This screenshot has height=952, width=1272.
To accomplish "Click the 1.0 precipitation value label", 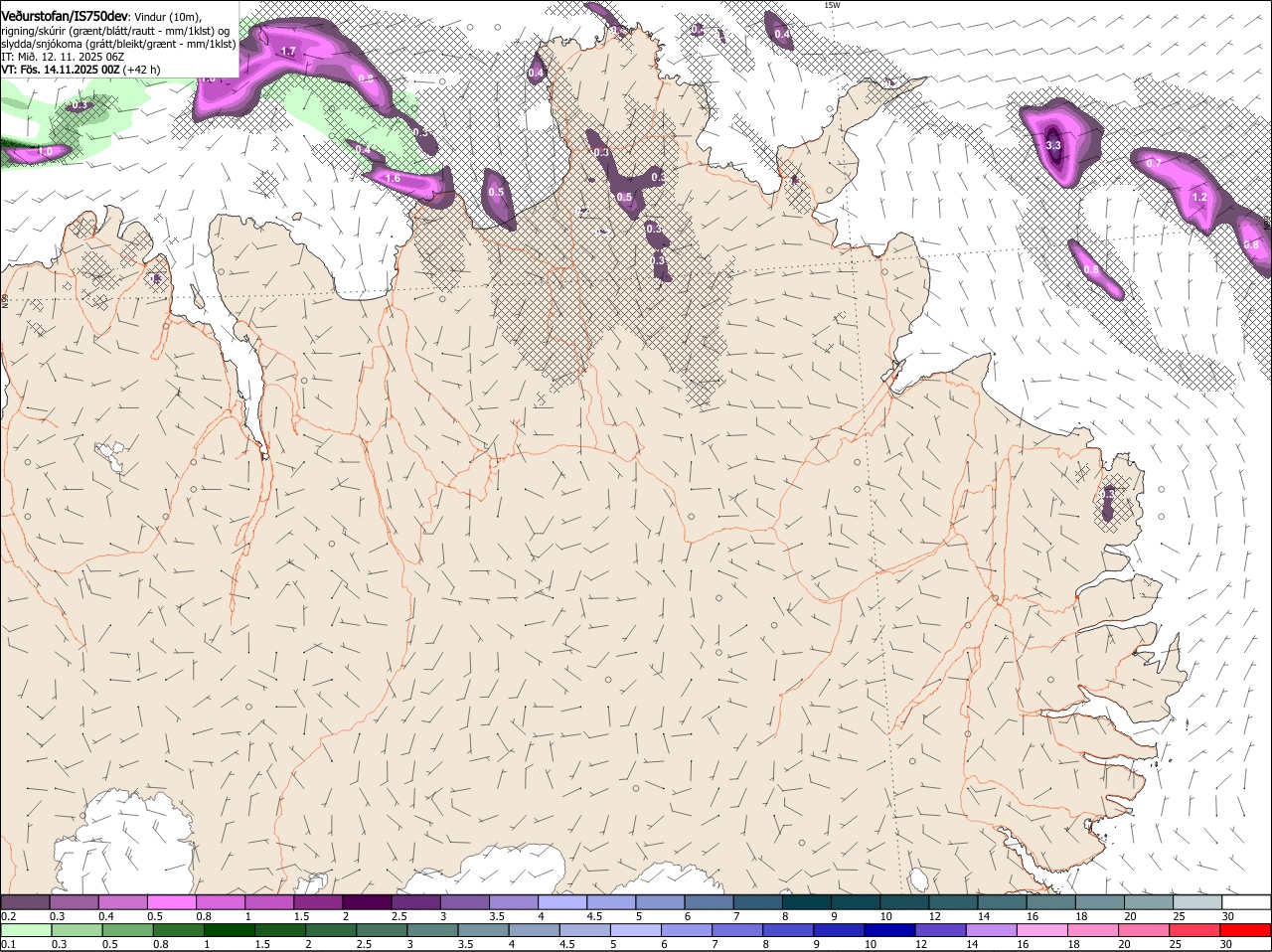I will click(x=44, y=152).
